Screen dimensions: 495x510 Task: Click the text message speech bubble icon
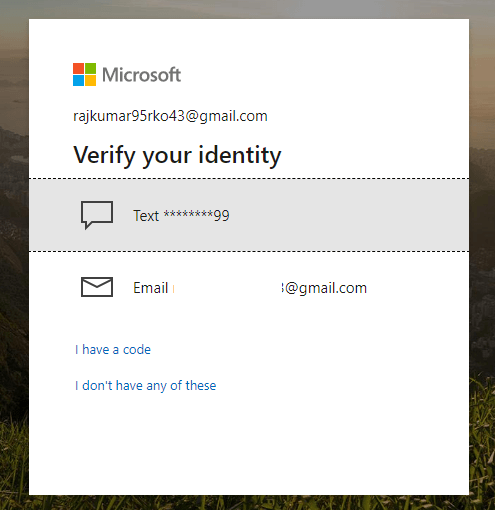(x=97, y=215)
